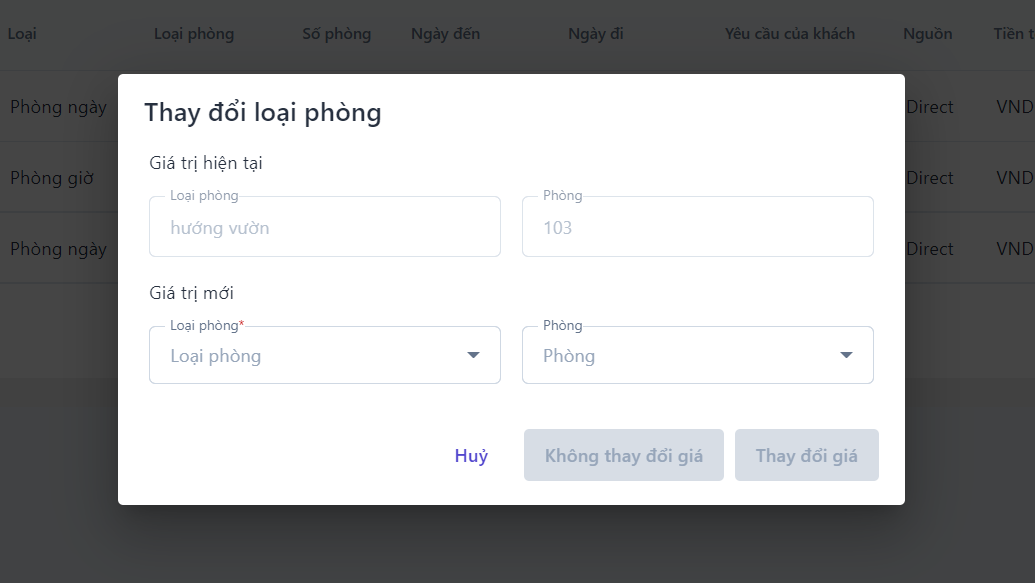Click the current Phòng field showing 103
Viewport: 1035px width, 583px height.
(x=697, y=227)
